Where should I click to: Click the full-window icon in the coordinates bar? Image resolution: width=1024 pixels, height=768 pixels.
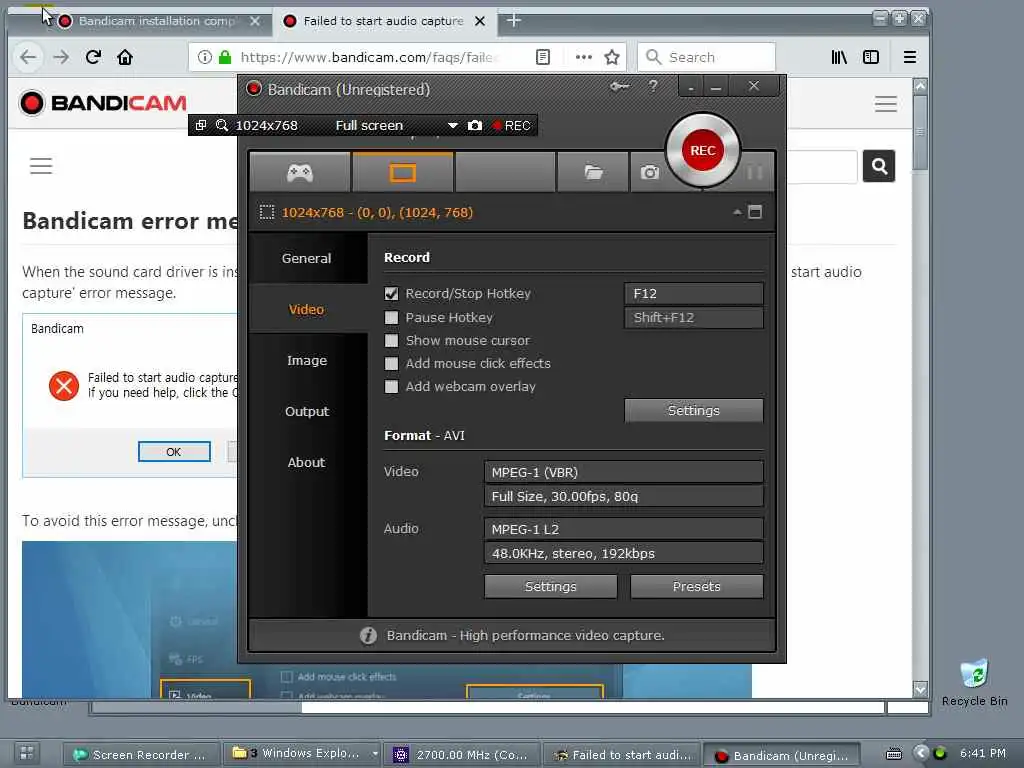pyautogui.click(x=755, y=212)
